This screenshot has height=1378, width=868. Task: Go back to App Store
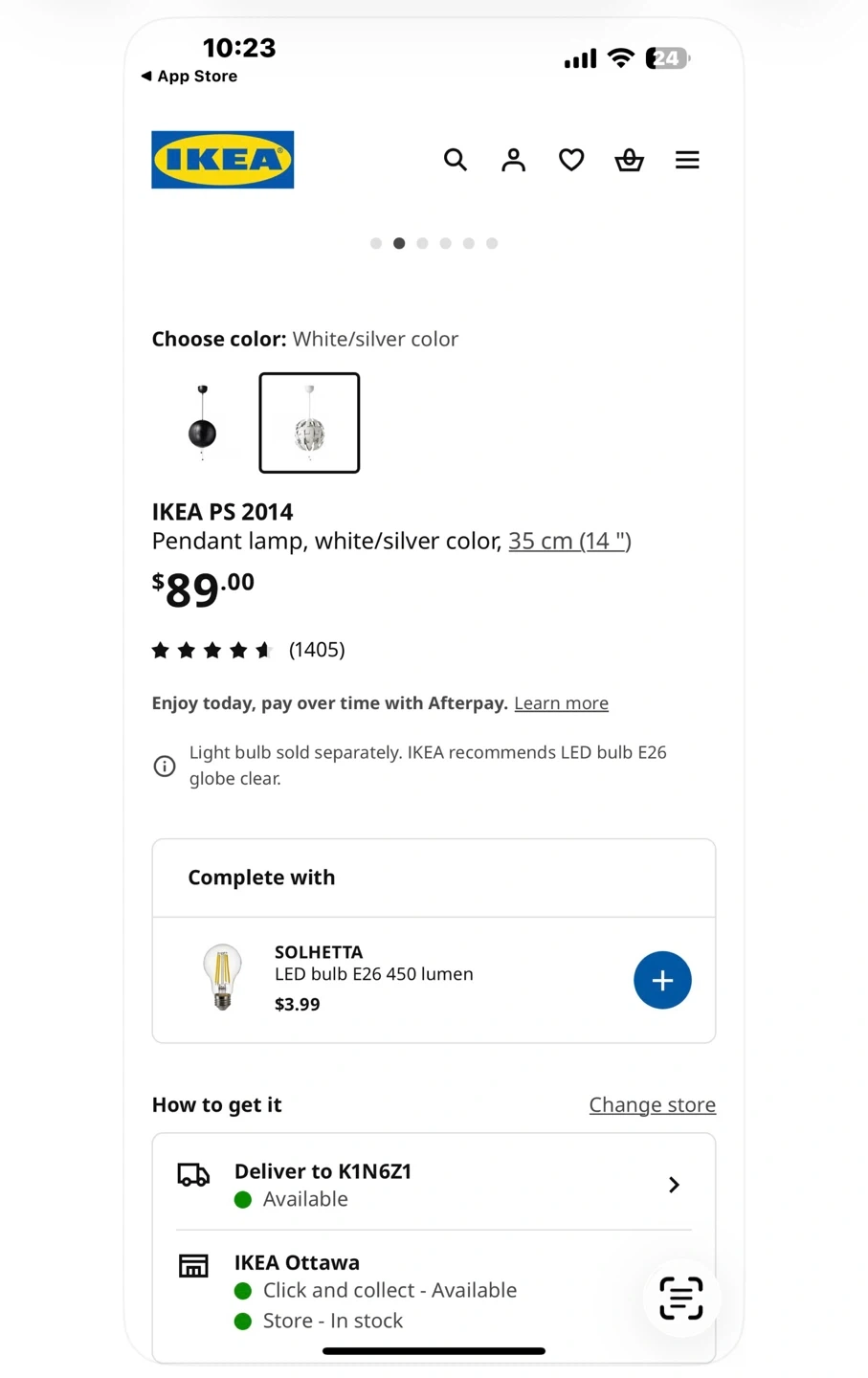click(x=189, y=77)
